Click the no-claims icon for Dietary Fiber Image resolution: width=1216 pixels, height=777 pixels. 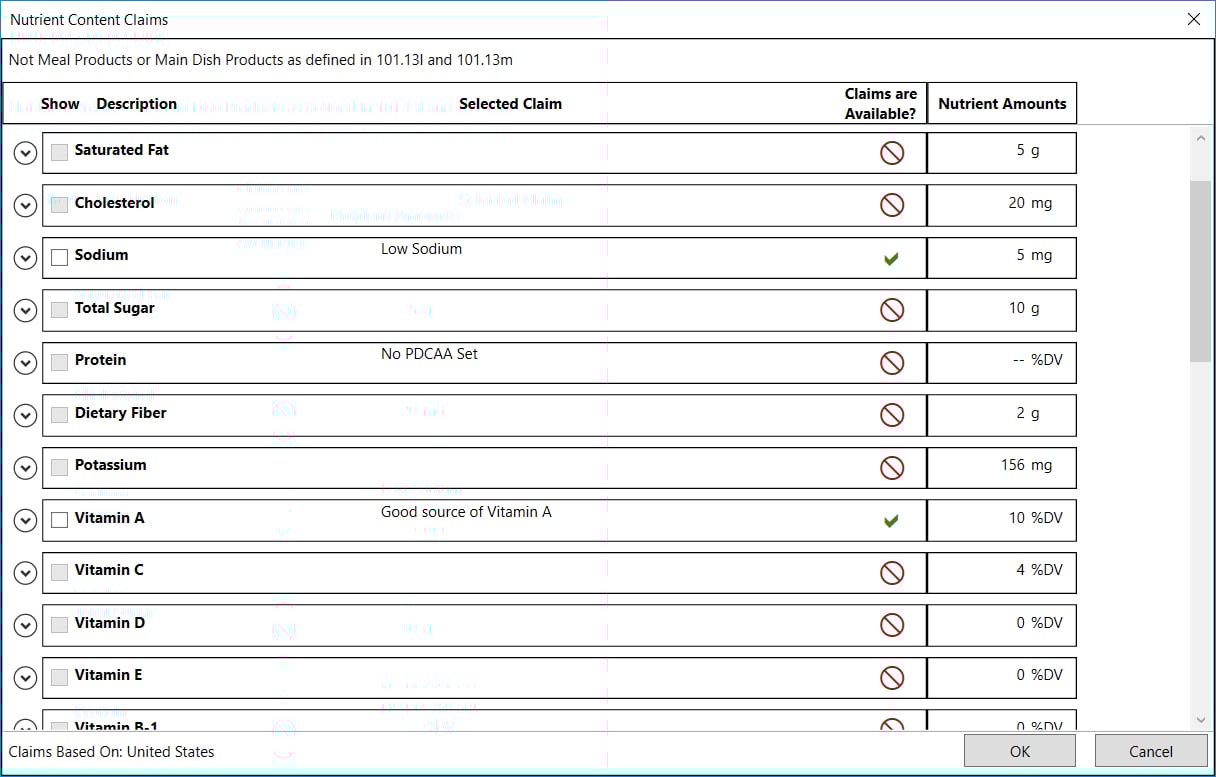pos(891,415)
